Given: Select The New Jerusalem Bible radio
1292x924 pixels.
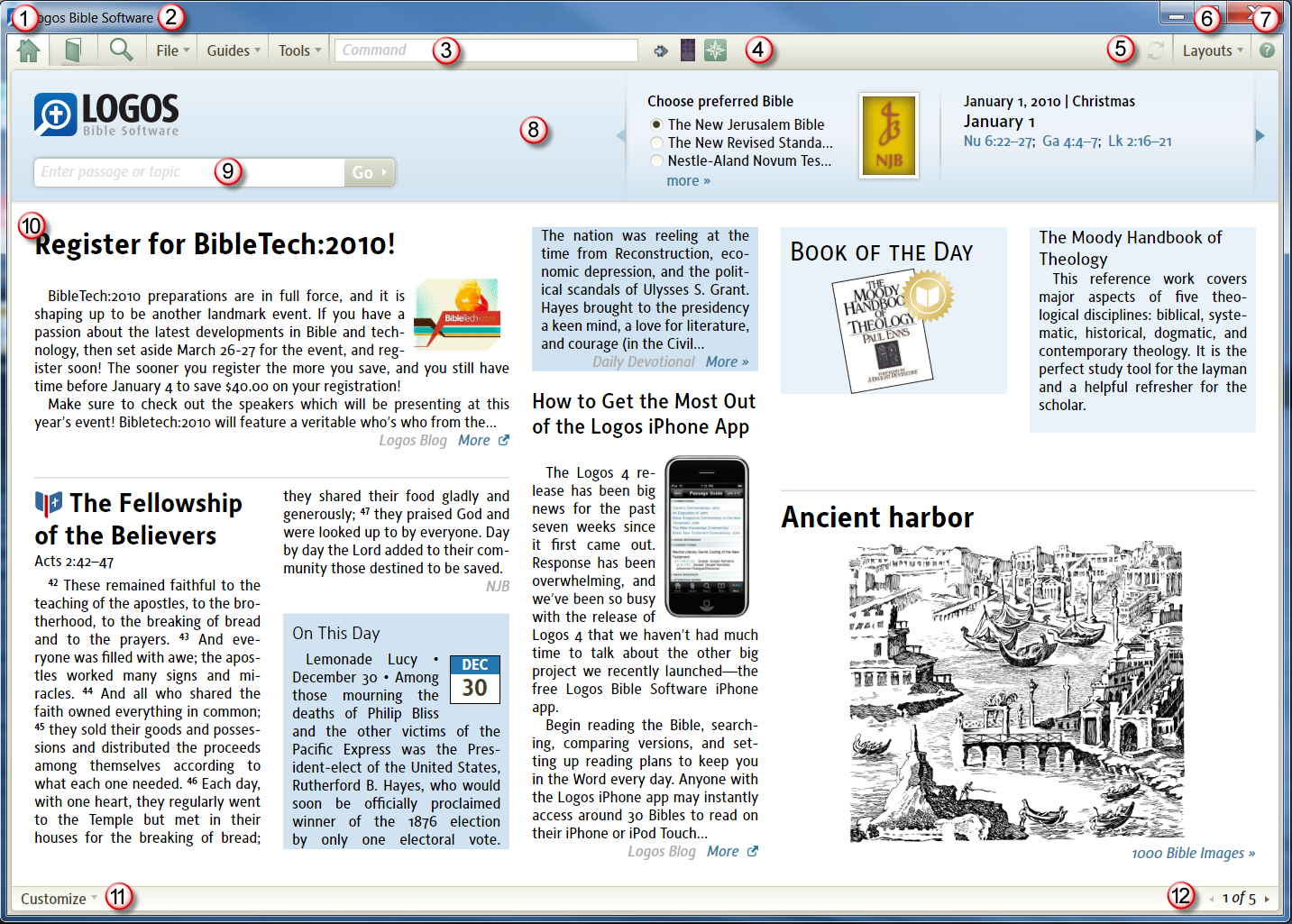Looking at the screenshot, I should pyautogui.click(x=656, y=124).
